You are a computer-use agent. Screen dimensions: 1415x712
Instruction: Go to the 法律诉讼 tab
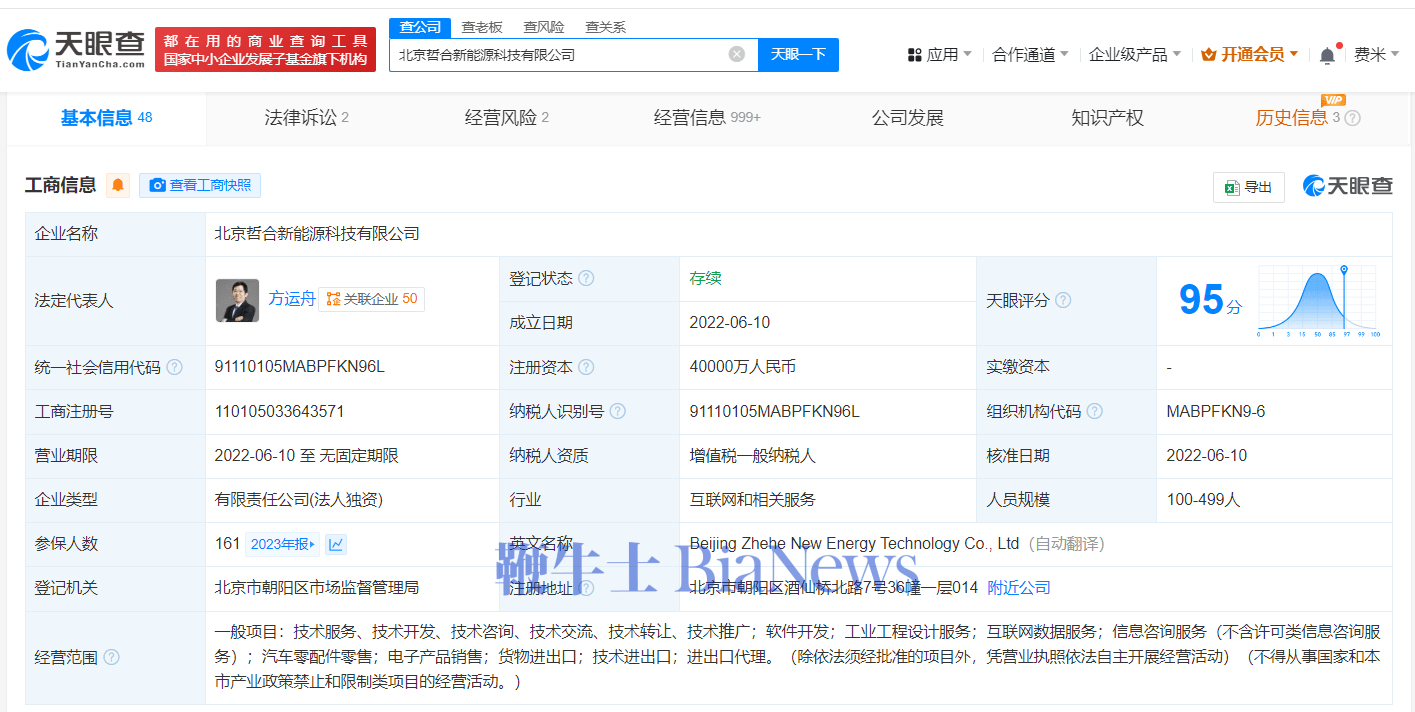pos(307,118)
